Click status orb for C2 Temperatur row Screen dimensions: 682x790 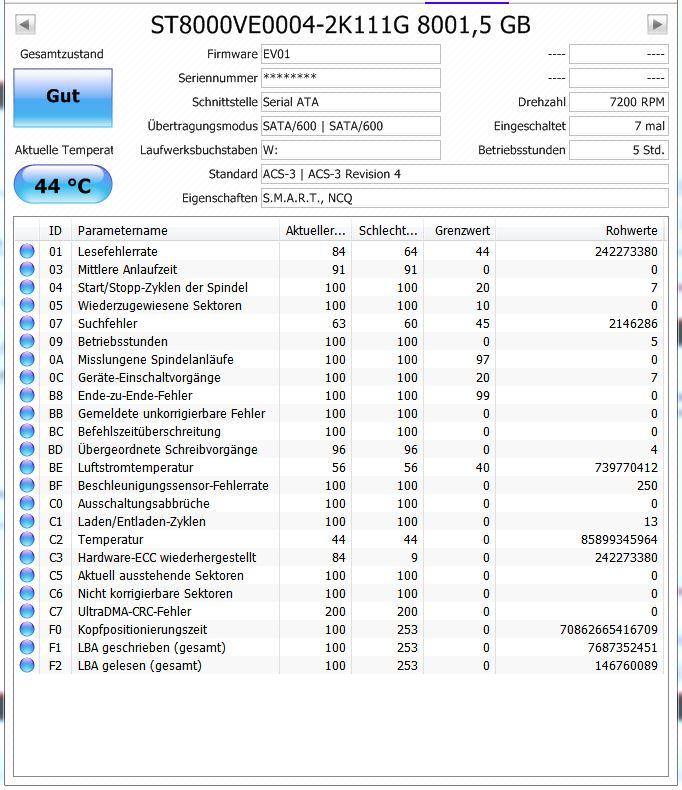[27, 539]
